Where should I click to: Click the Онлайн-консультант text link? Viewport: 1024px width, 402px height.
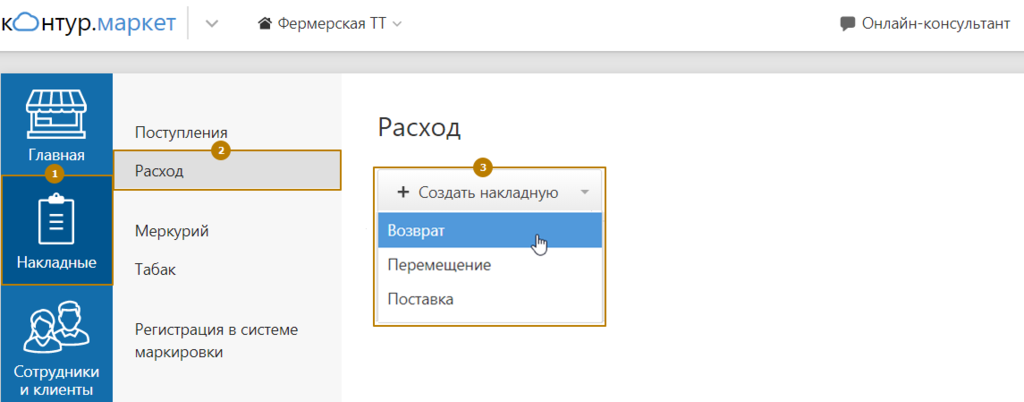[x=936, y=24]
